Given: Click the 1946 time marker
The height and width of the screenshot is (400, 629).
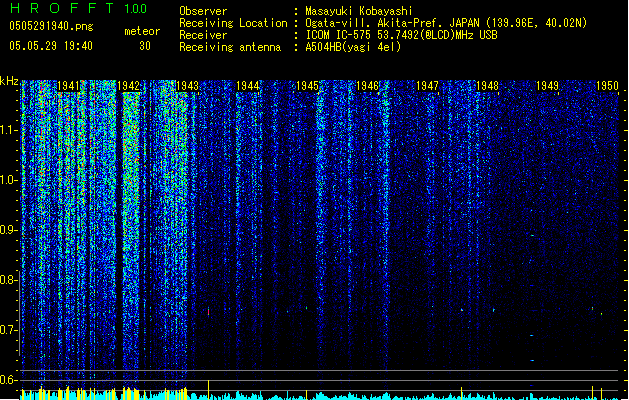Looking at the screenshot, I should pos(367,86).
